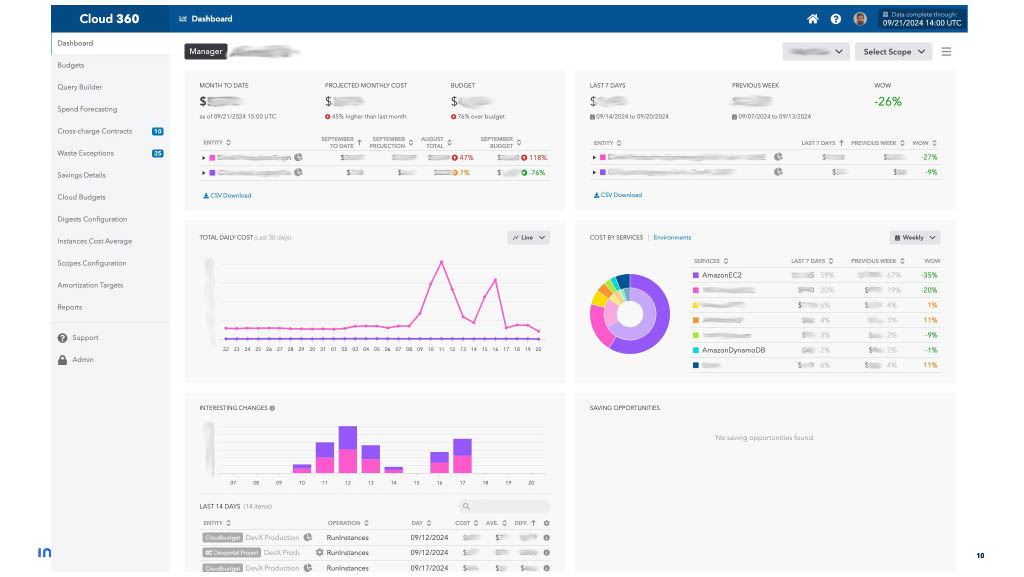1024x577 pixels.
Task: Open Spend Forecasting
Action: click(x=87, y=109)
